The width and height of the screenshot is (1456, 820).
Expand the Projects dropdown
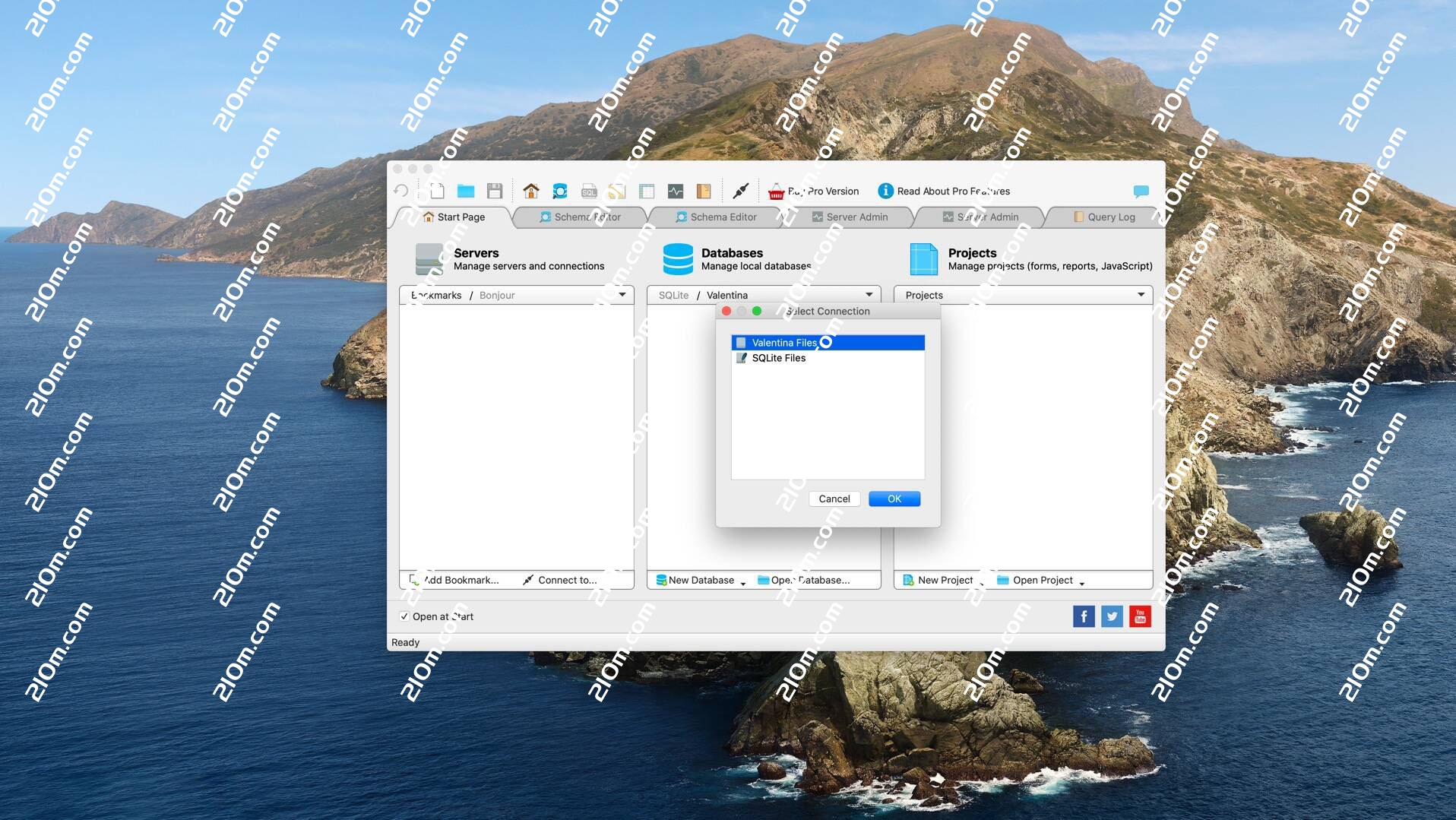coord(1141,295)
